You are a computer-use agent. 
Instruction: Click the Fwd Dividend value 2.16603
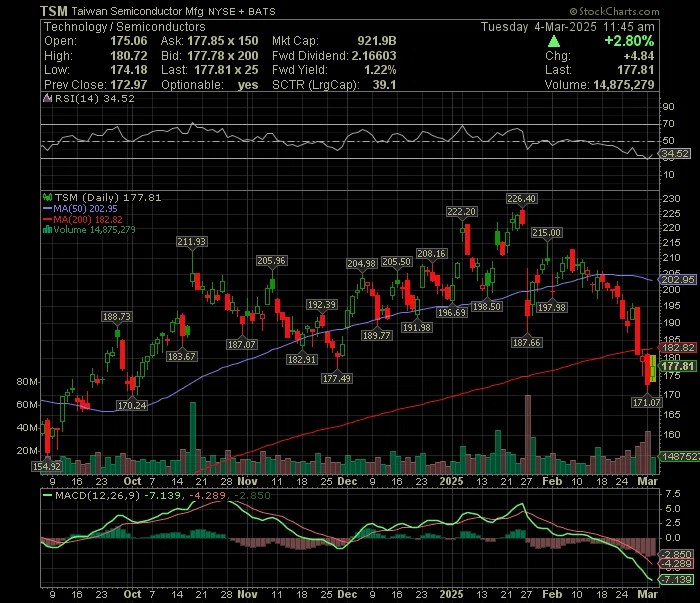pyautogui.click(x=374, y=56)
